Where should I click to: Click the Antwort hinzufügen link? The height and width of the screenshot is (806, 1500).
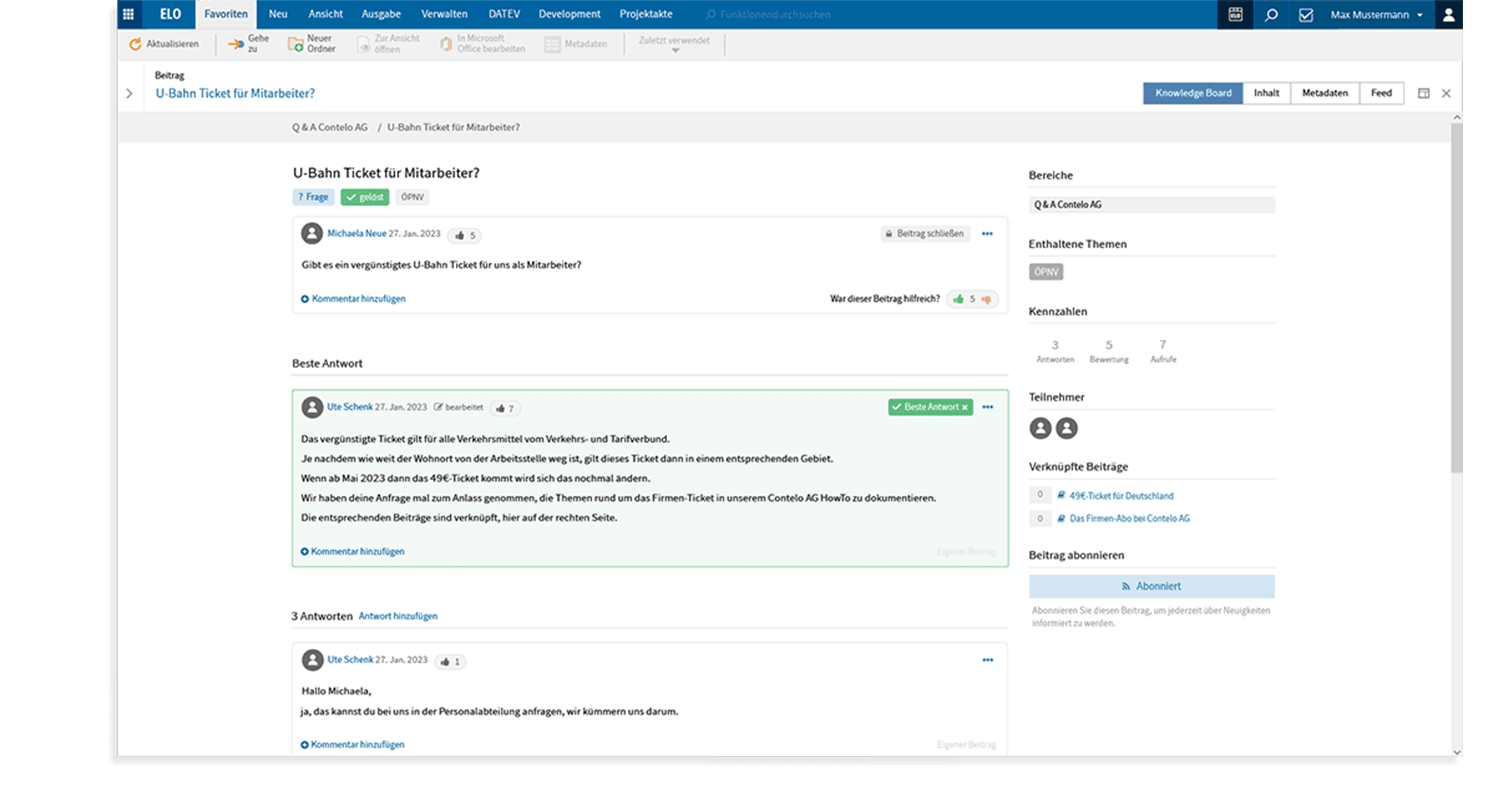click(x=399, y=616)
